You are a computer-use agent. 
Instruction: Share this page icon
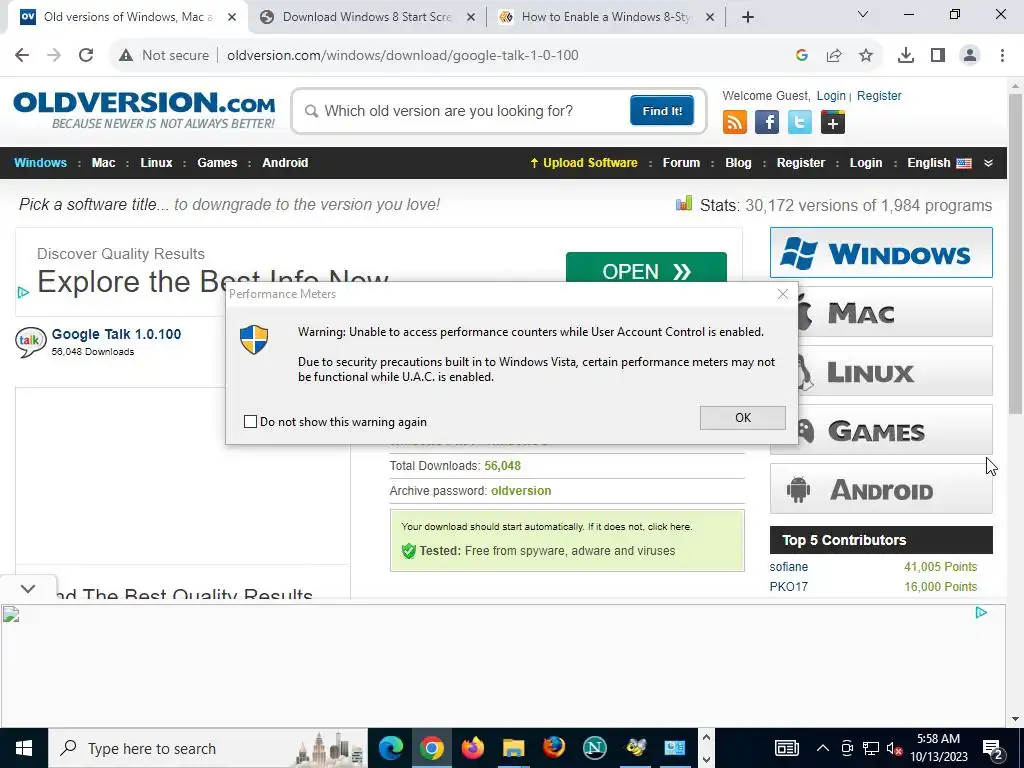pyautogui.click(x=834, y=56)
